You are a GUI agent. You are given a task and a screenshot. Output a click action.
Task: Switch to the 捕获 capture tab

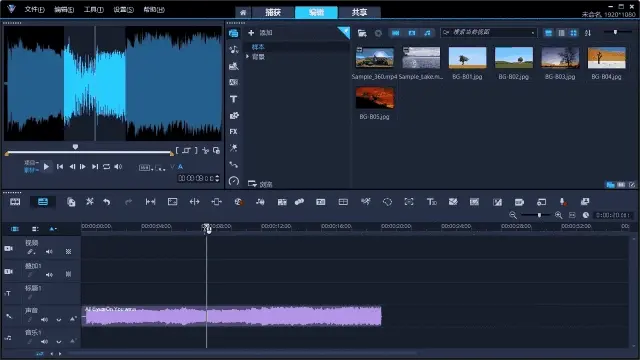273,12
